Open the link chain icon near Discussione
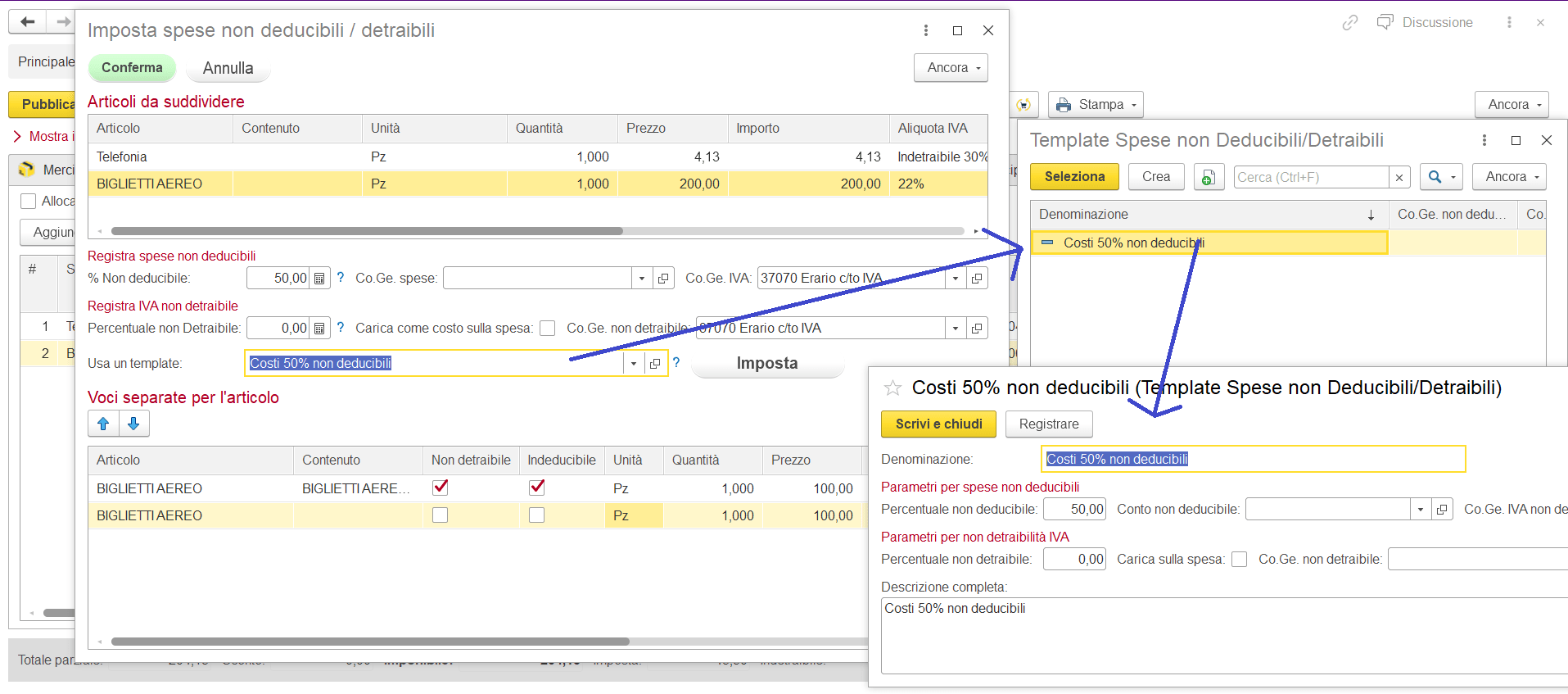 [x=1350, y=23]
